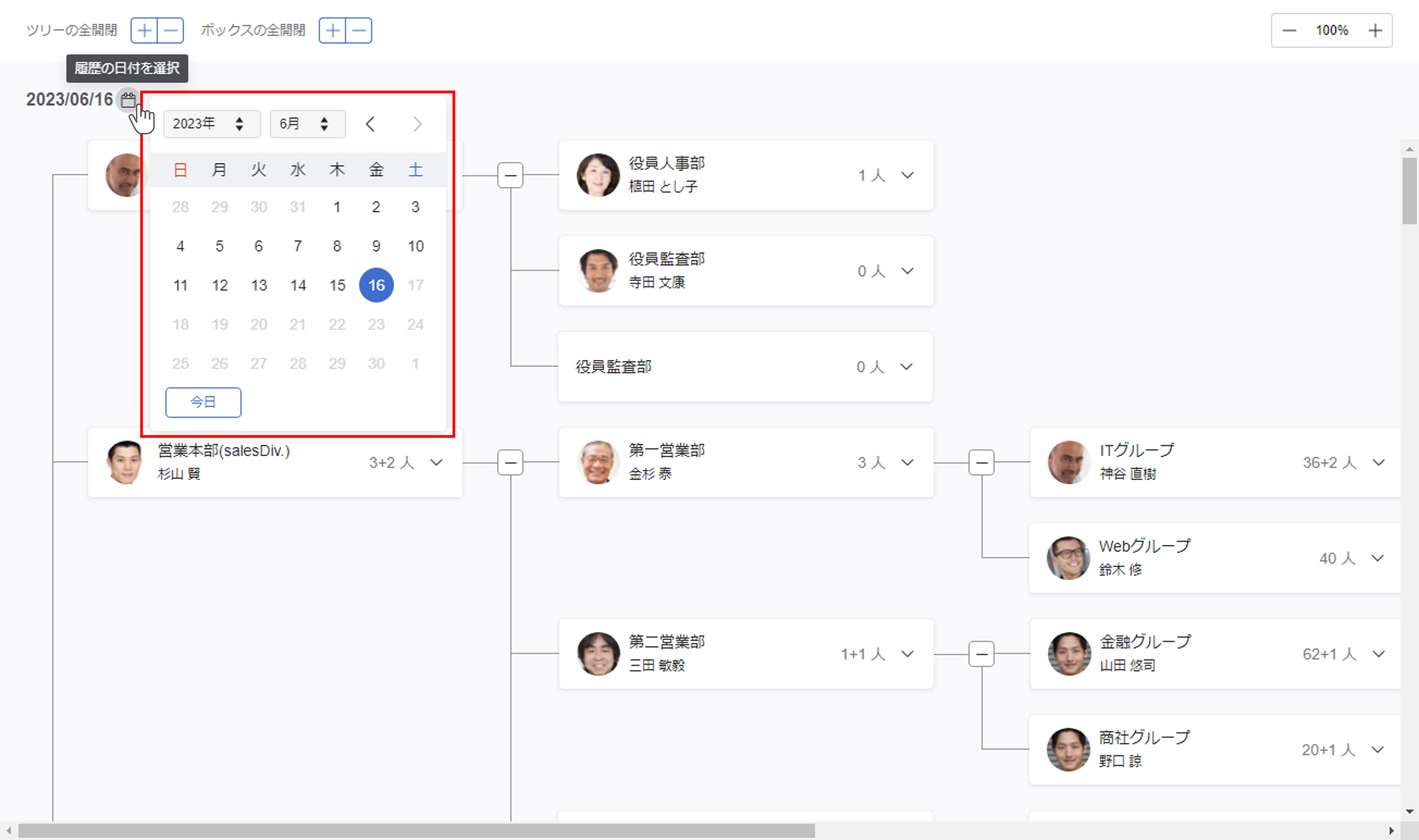Select June 1 in the calendar

(x=337, y=207)
